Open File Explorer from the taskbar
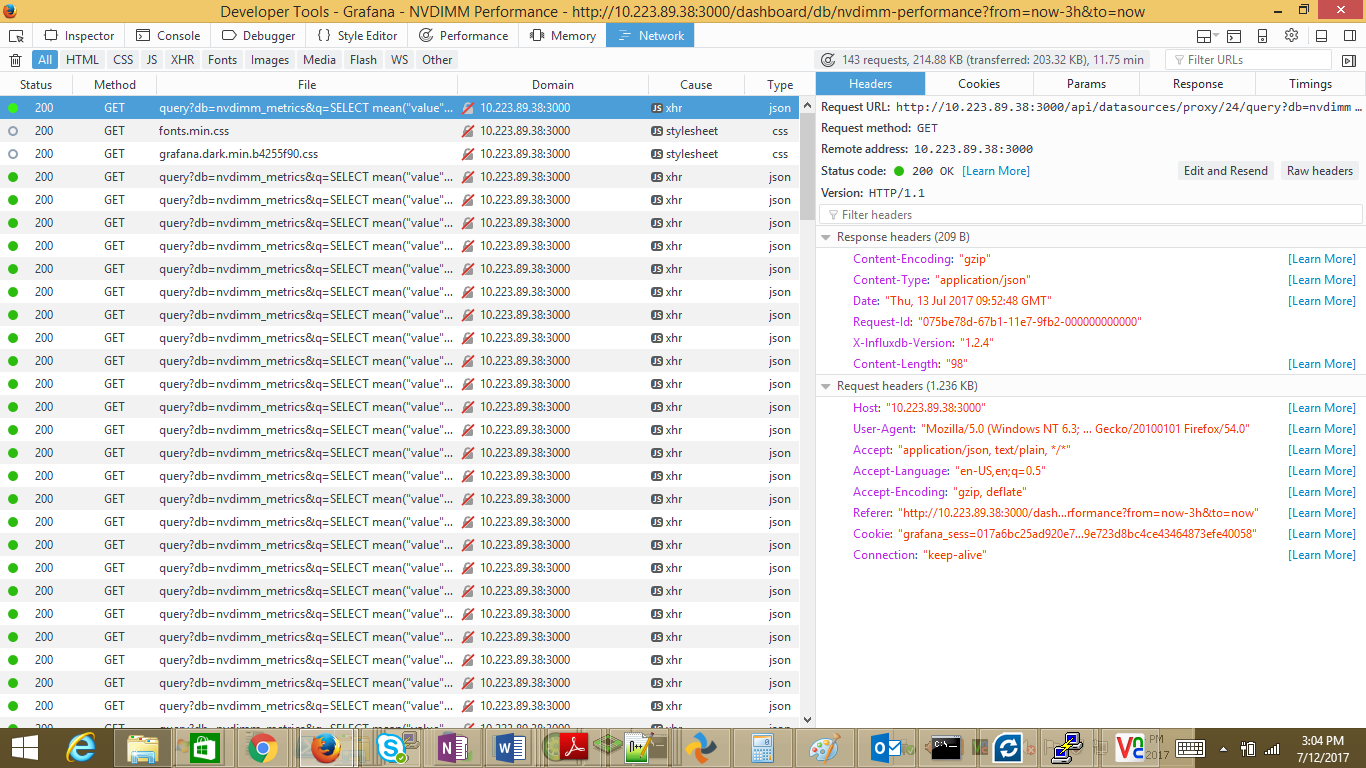The height and width of the screenshot is (768, 1366). click(143, 747)
